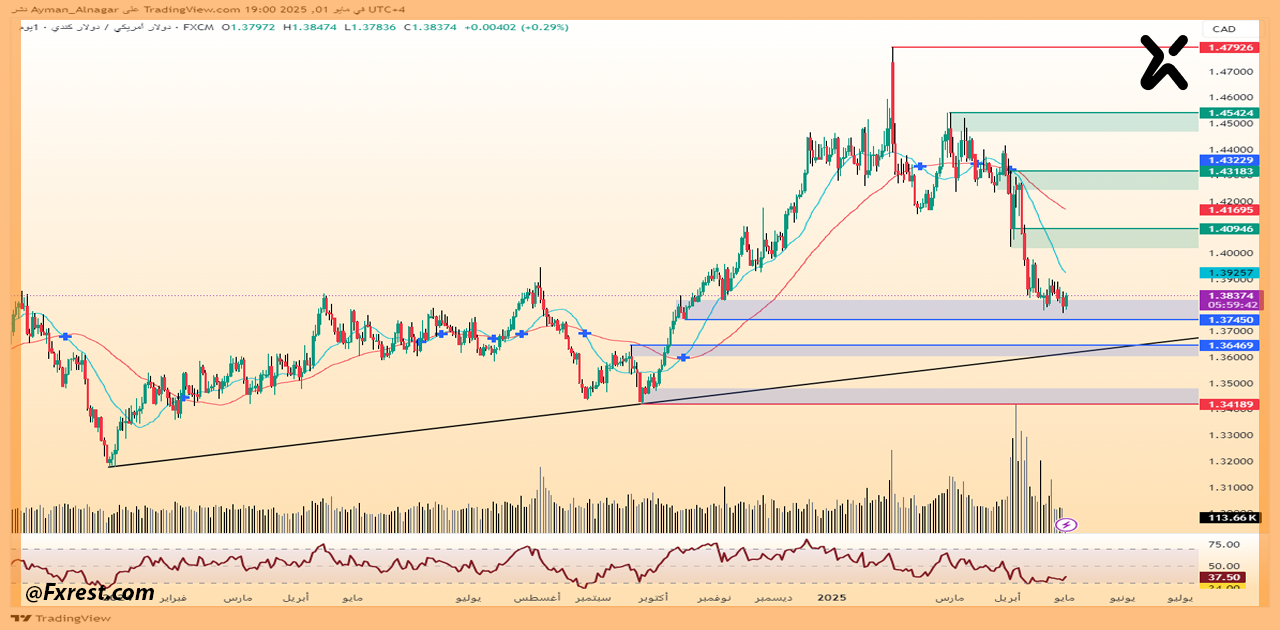The height and width of the screenshot is (630, 1280).
Task: Click the gray demand zone above 1.34189 line
Action: click(919, 396)
